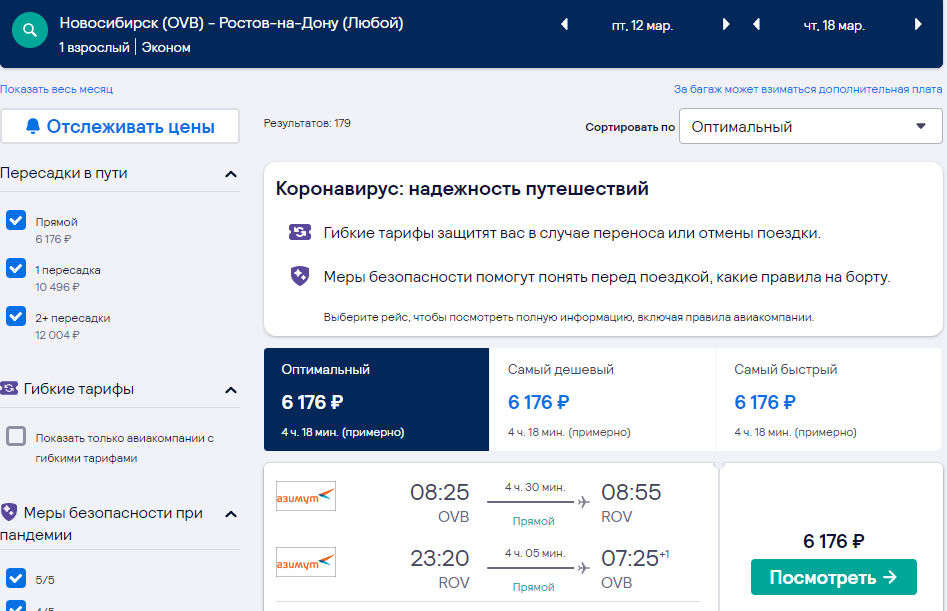The width and height of the screenshot is (947, 611).
Task: Click the flexible fares icon in coronavirus panel
Action: pyautogui.click(x=300, y=232)
